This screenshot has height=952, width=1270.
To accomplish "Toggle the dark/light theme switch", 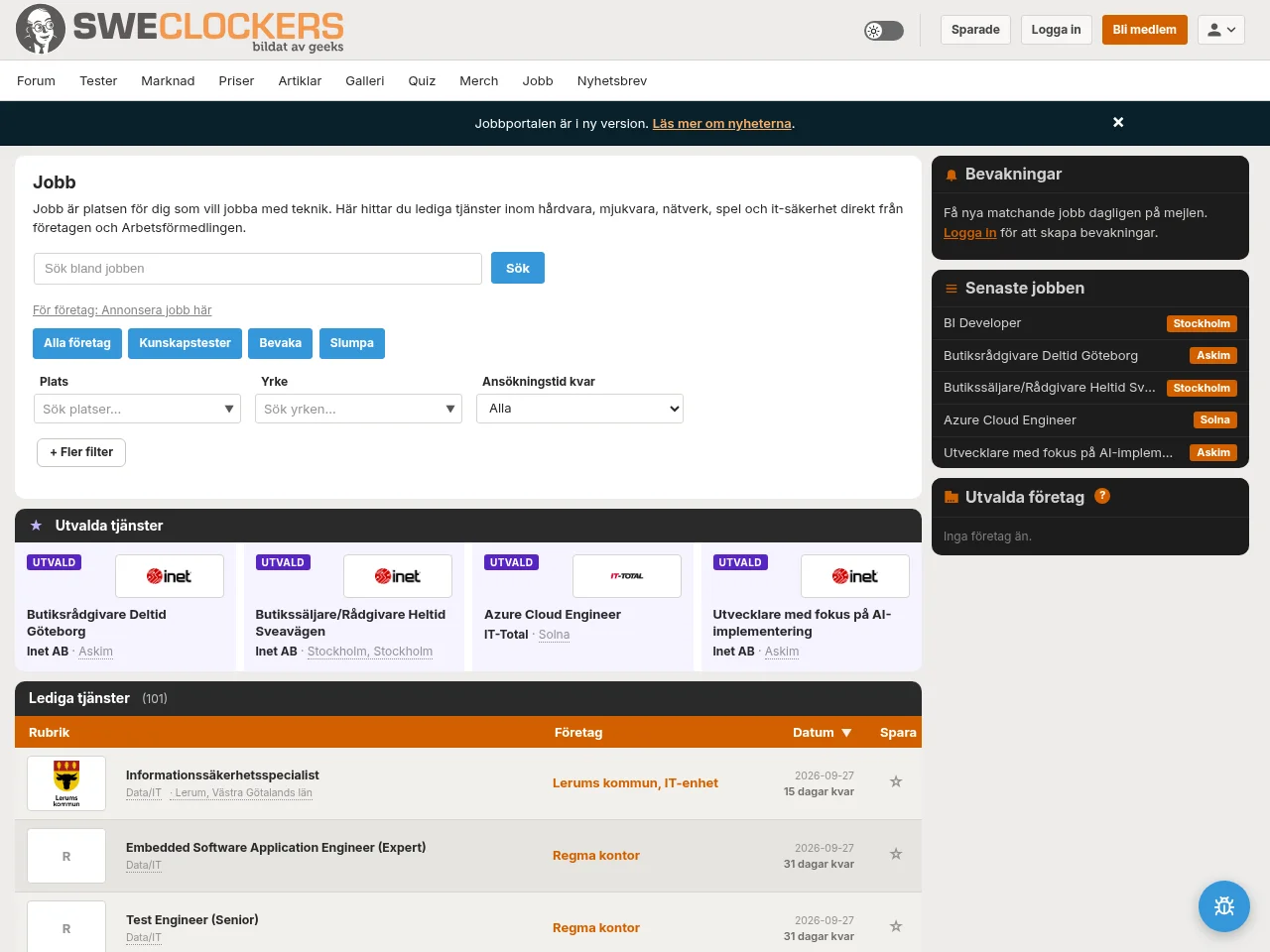I will (884, 31).
